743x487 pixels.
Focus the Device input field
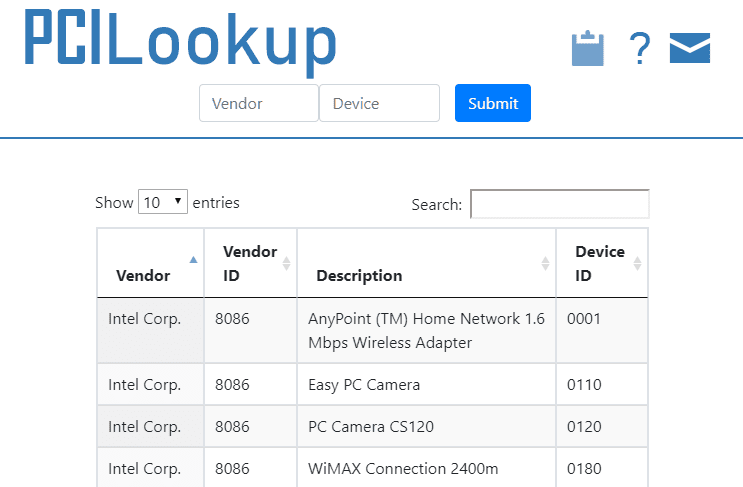[380, 103]
